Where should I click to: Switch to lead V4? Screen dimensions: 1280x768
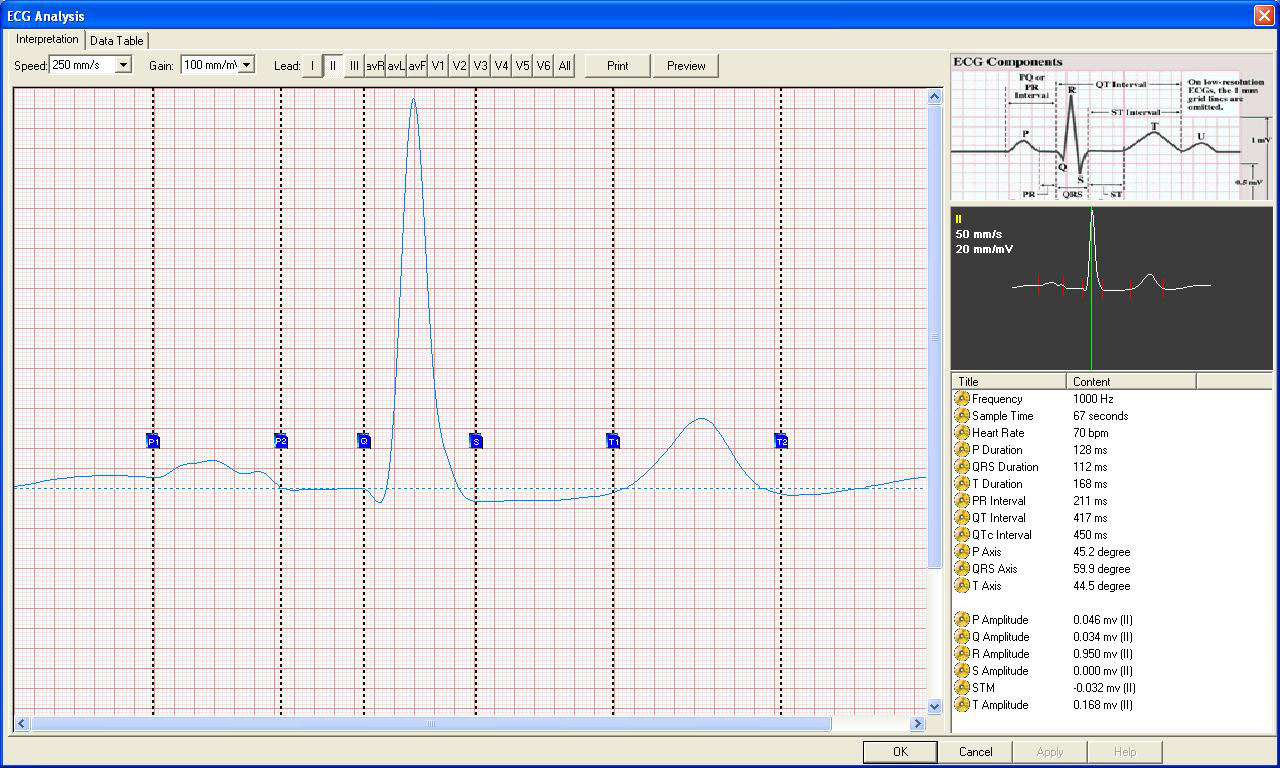tap(501, 66)
